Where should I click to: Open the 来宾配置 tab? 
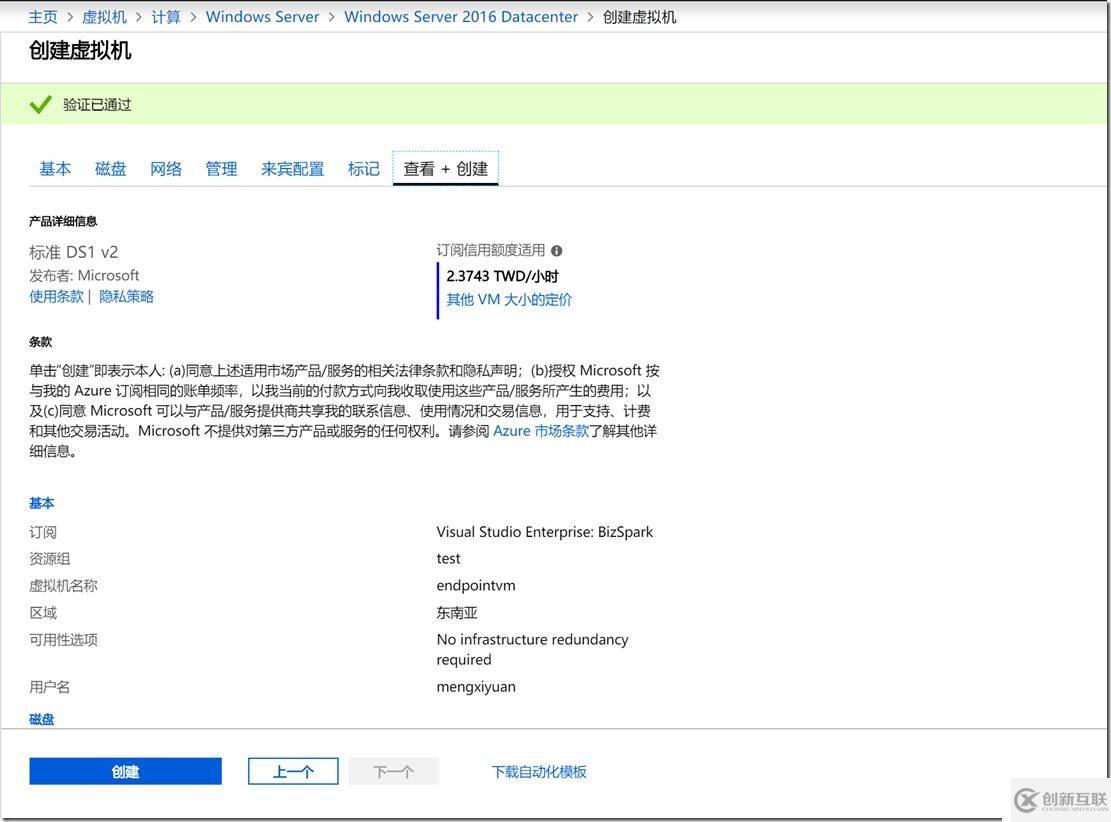pos(292,168)
